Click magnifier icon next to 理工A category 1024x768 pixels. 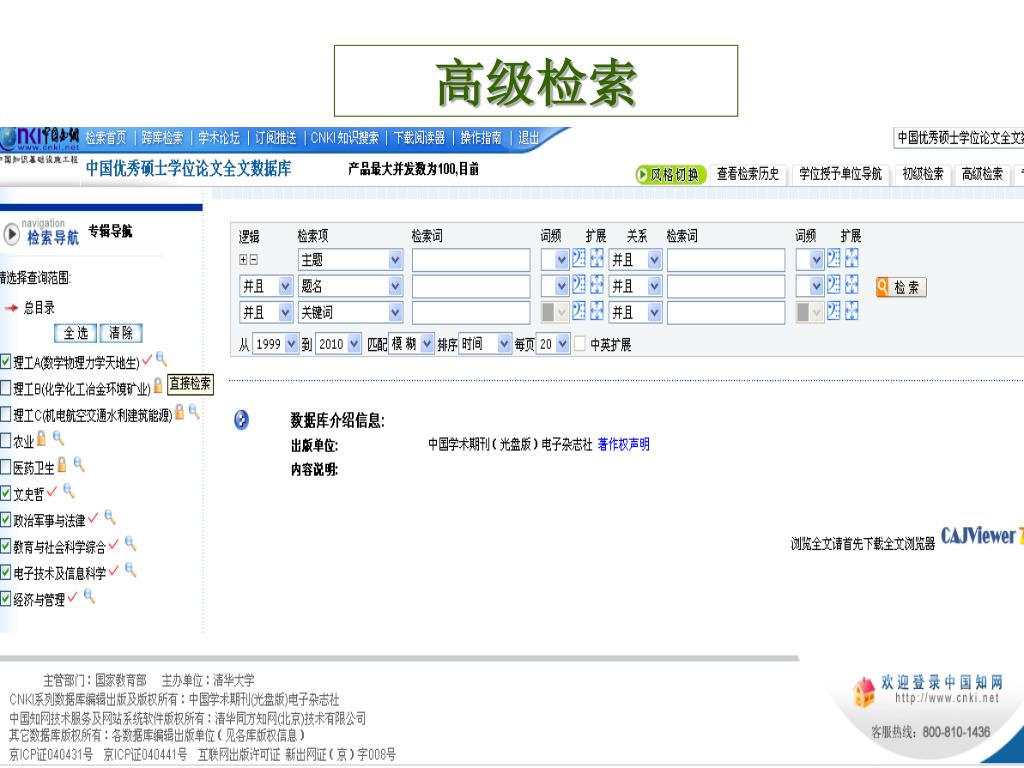(x=161, y=359)
